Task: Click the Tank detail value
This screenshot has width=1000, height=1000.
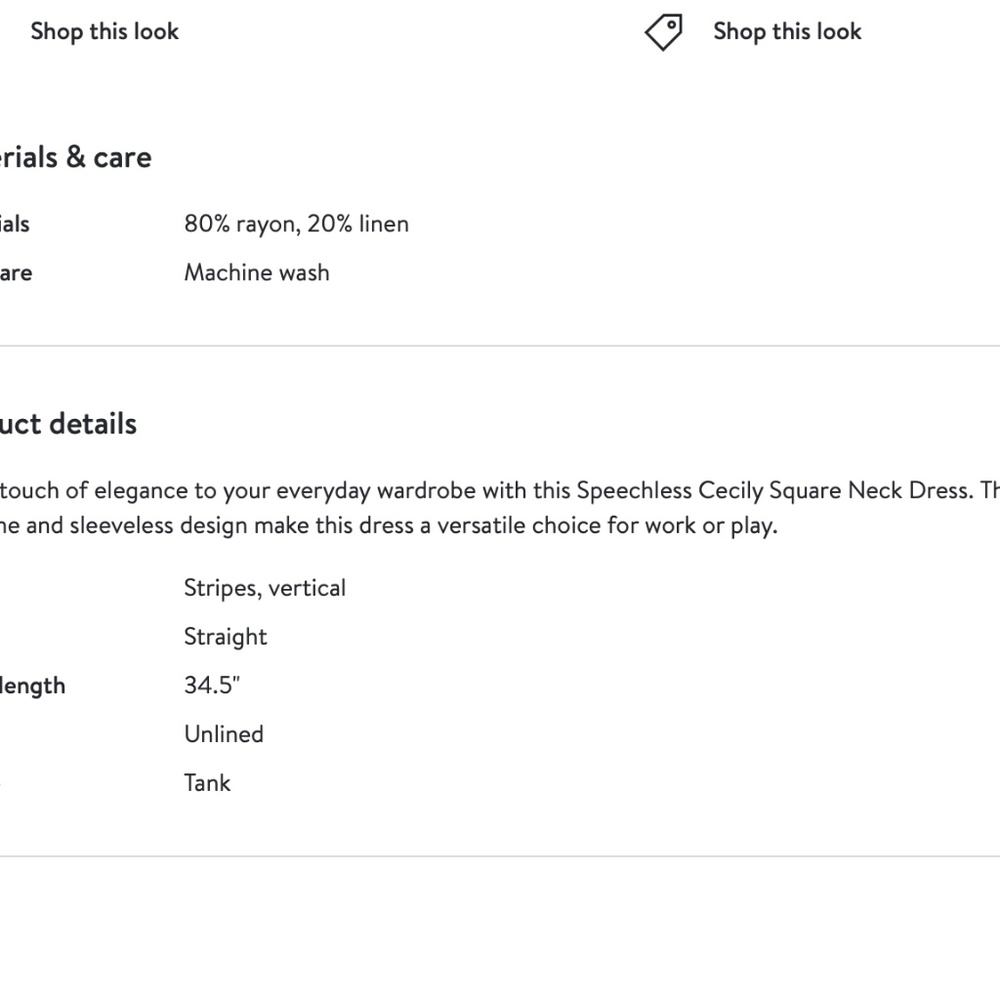Action: pos(207,783)
